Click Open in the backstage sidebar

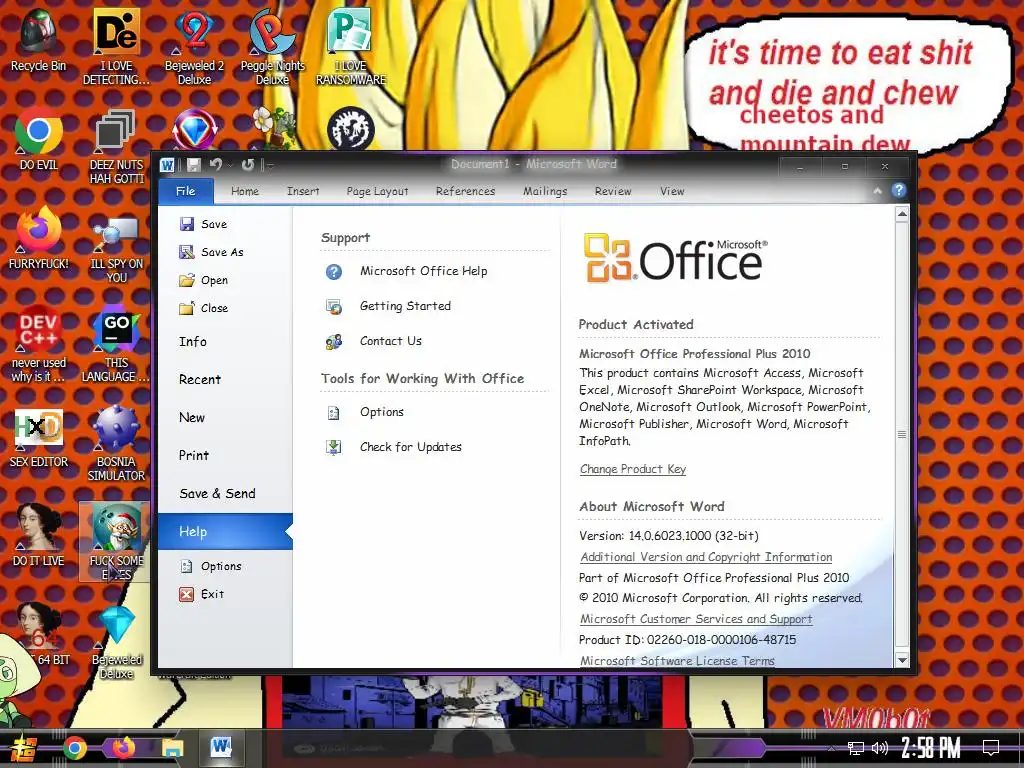coord(204,280)
